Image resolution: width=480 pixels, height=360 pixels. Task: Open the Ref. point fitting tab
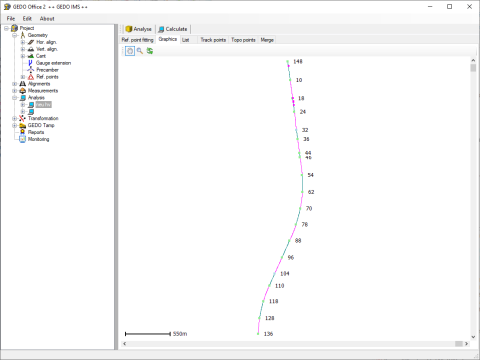pyautogui.click(x=137, y=40)
